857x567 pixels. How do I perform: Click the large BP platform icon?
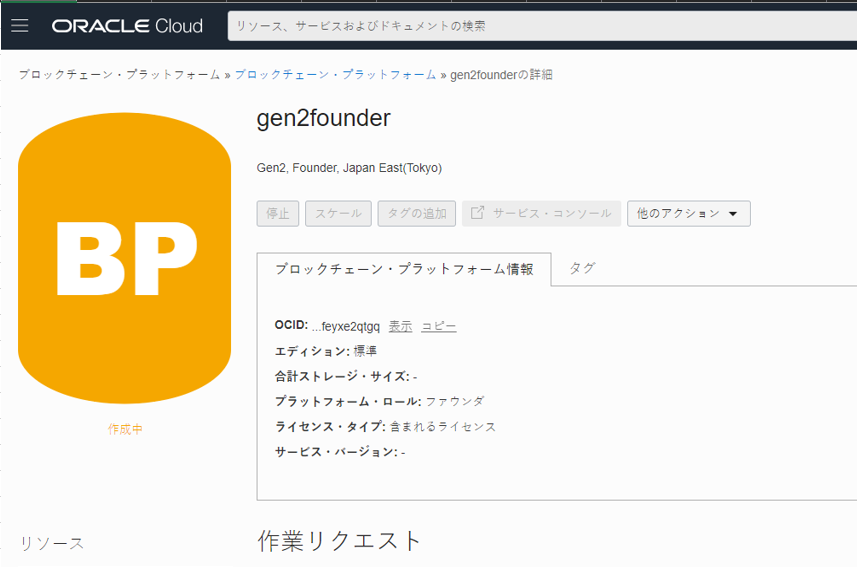pos(125,257)
